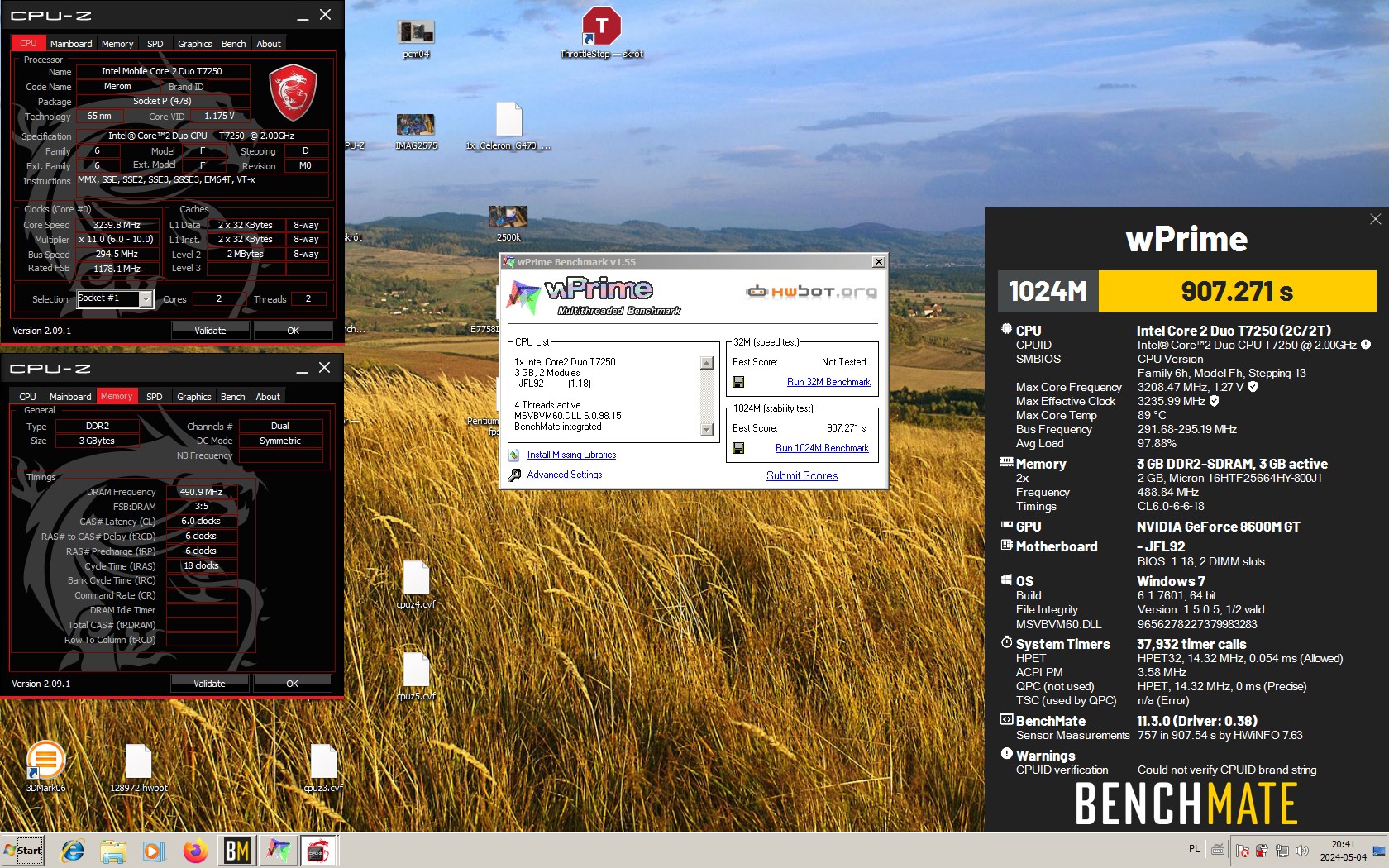Click Validate in the upper CPU-Z window
The height and width of the screenshot is (868, 1389).
click(x=210, y=331)
